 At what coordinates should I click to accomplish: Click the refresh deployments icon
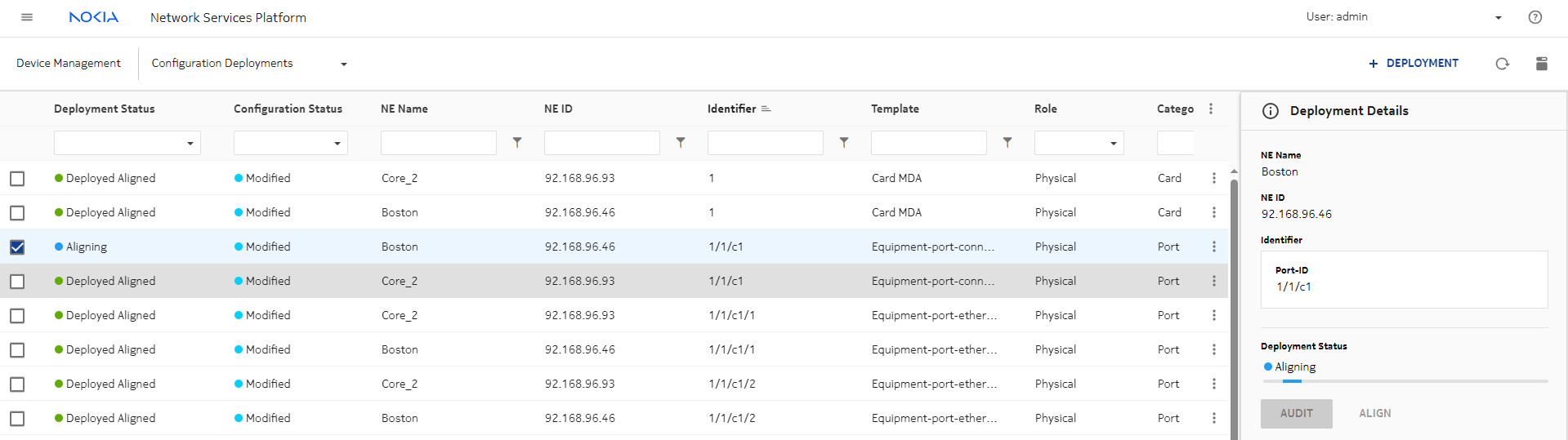click(x=1502, y=64)
